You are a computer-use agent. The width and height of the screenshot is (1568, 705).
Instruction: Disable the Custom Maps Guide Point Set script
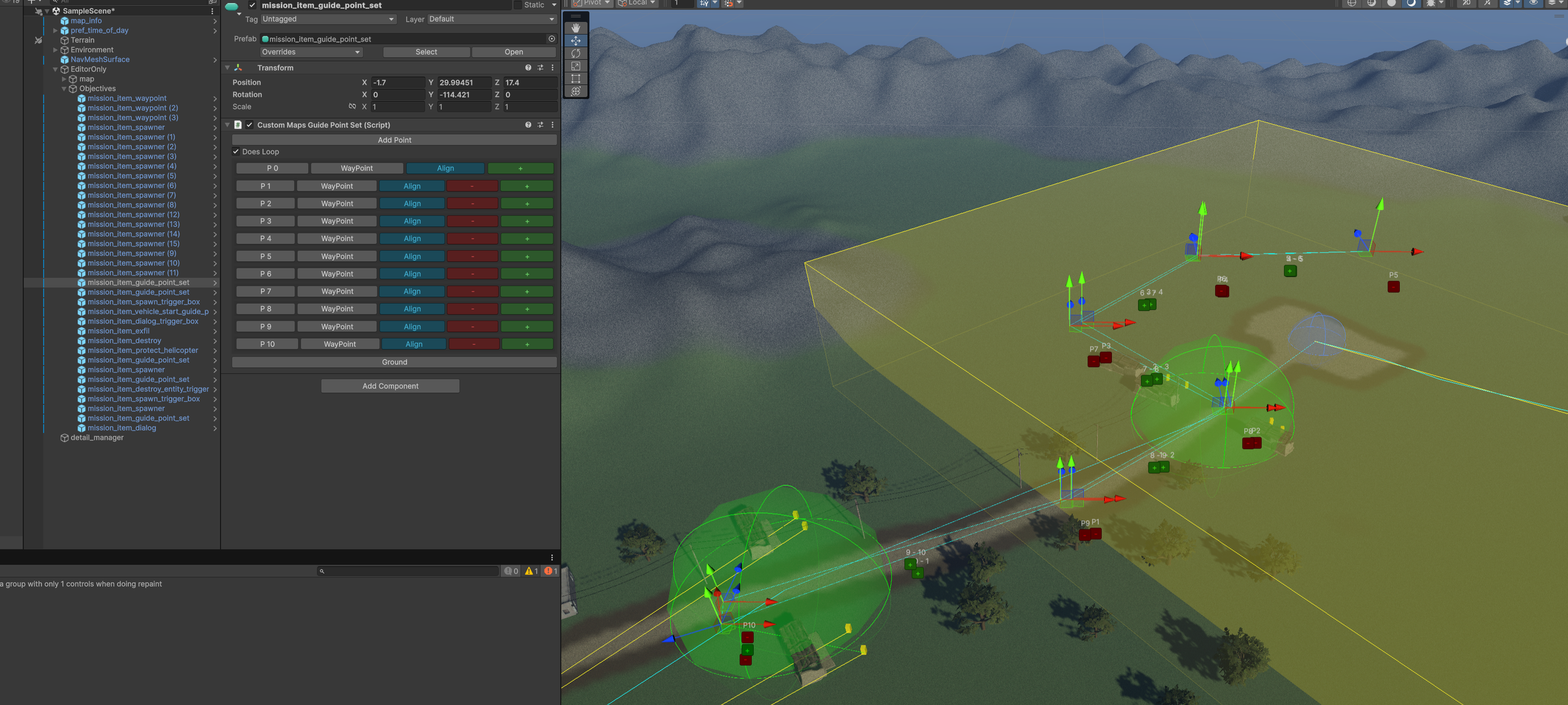pos(250,125)
